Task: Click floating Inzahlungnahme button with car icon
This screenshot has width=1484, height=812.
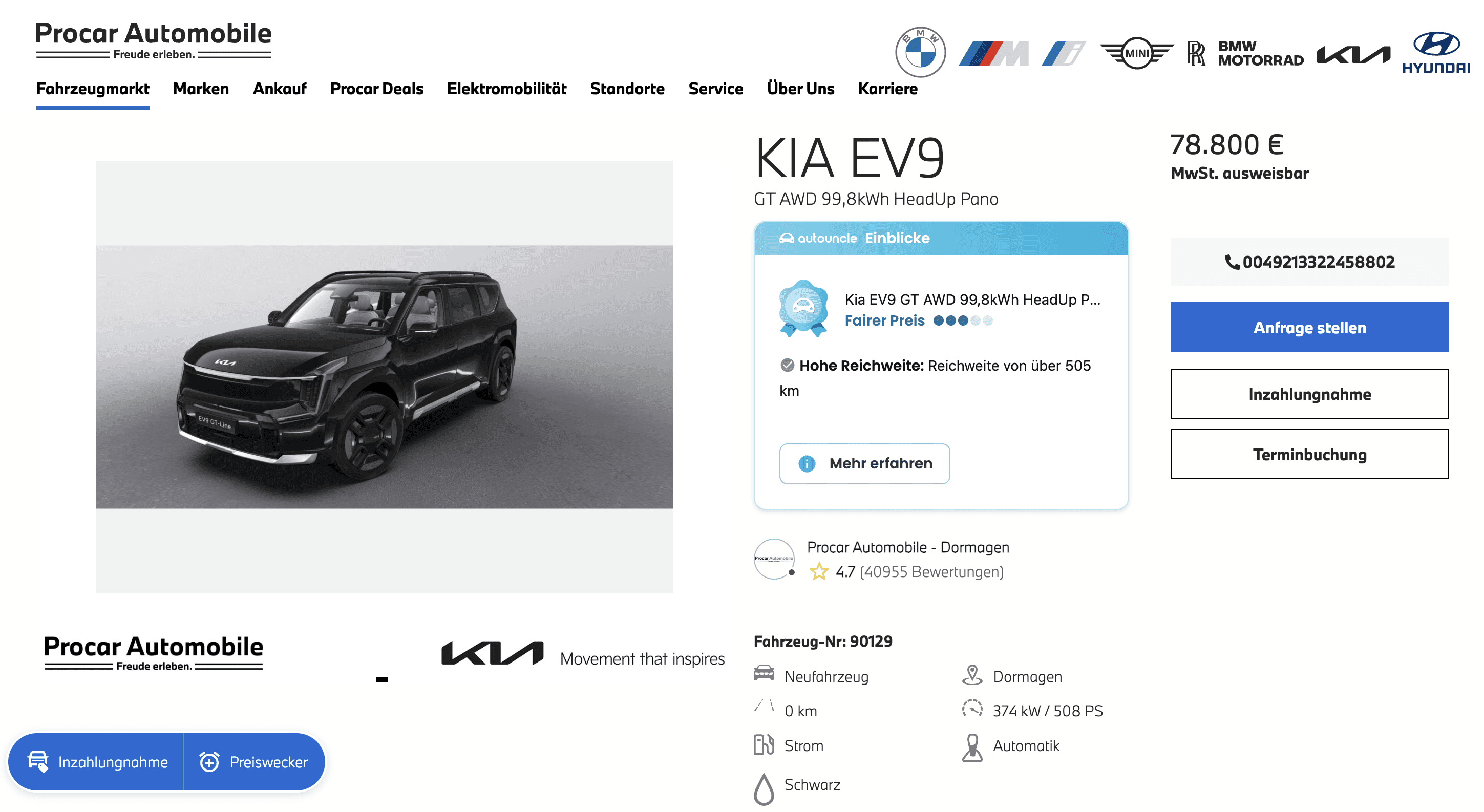Action: (x=96, y=762)
